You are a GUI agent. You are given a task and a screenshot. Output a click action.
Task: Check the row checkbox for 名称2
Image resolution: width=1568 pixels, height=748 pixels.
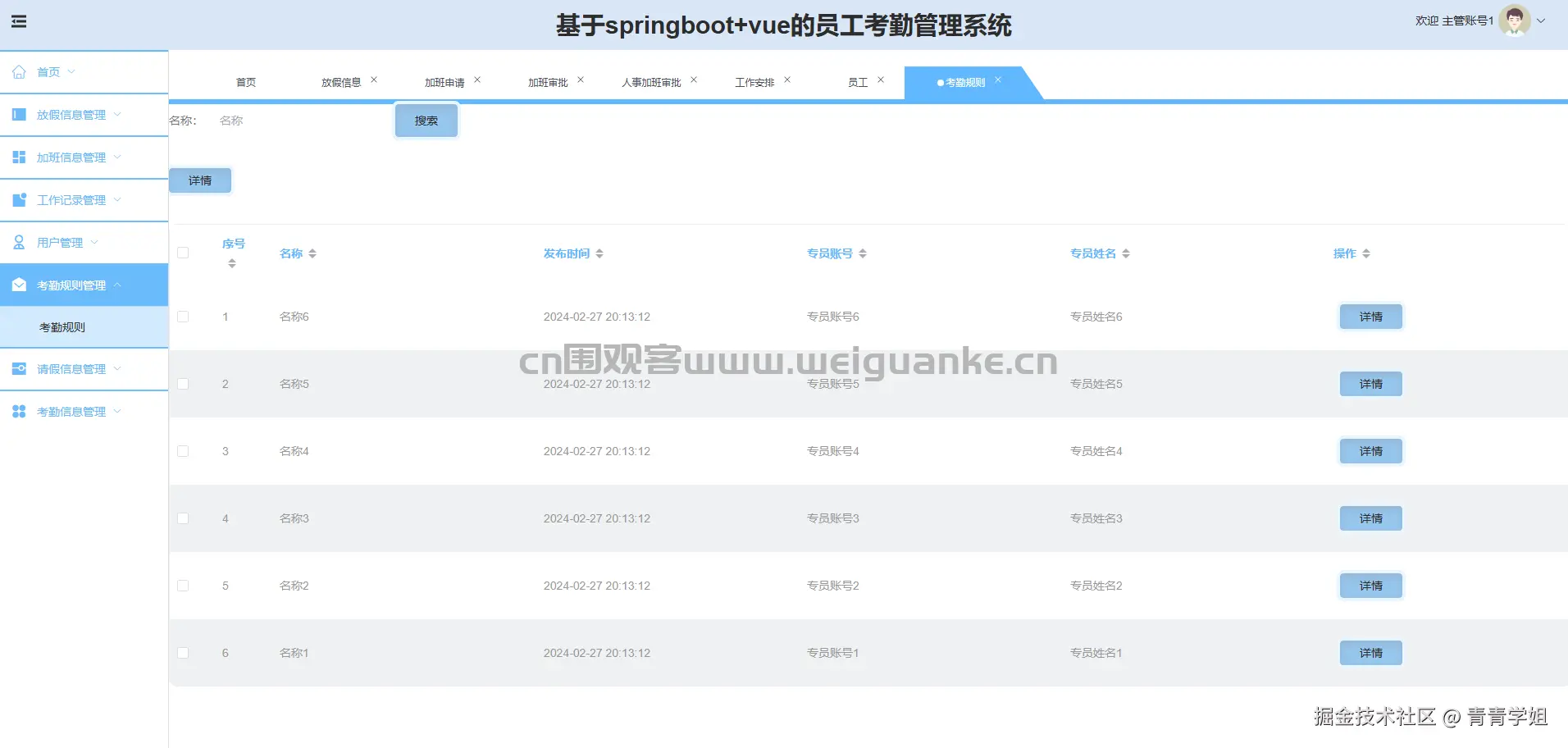click(x=183, y=586)
